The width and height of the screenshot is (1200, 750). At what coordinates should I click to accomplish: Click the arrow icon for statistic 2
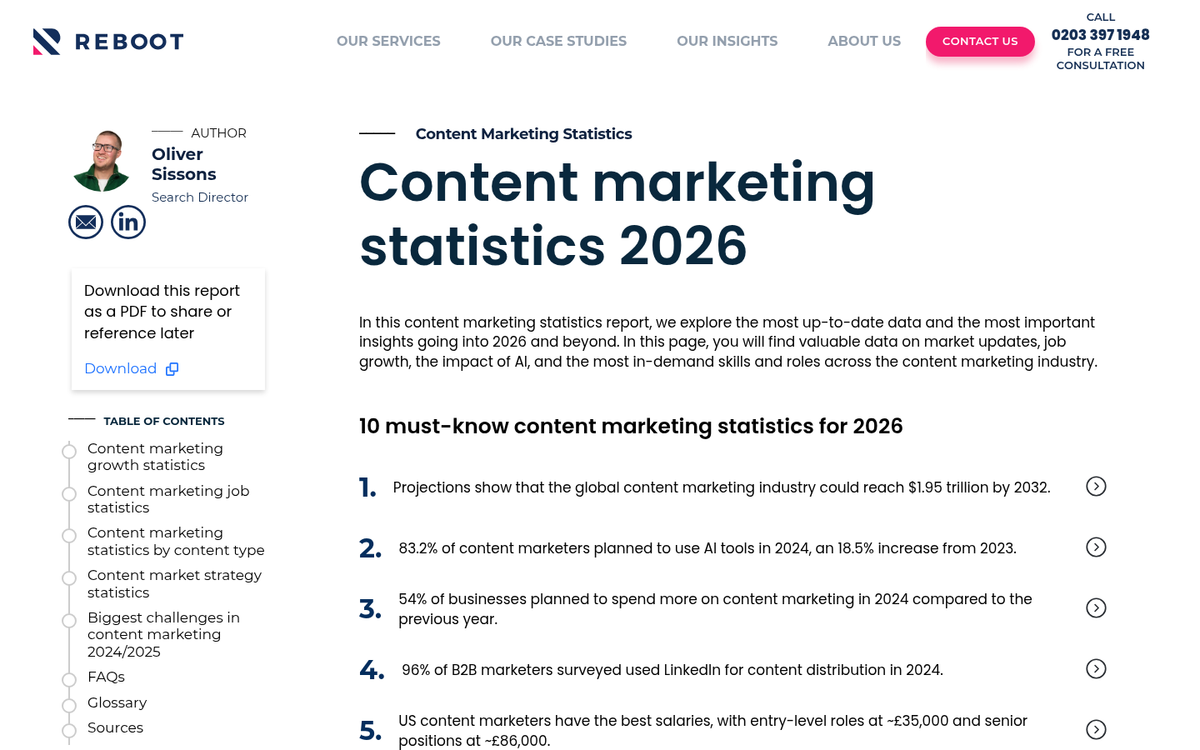[x=1096, y=547]
